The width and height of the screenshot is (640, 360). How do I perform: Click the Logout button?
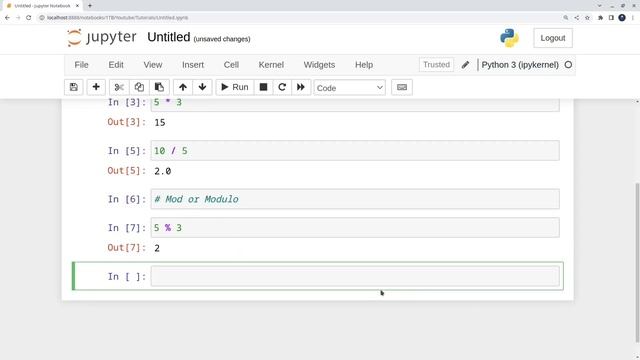point(553,38)
